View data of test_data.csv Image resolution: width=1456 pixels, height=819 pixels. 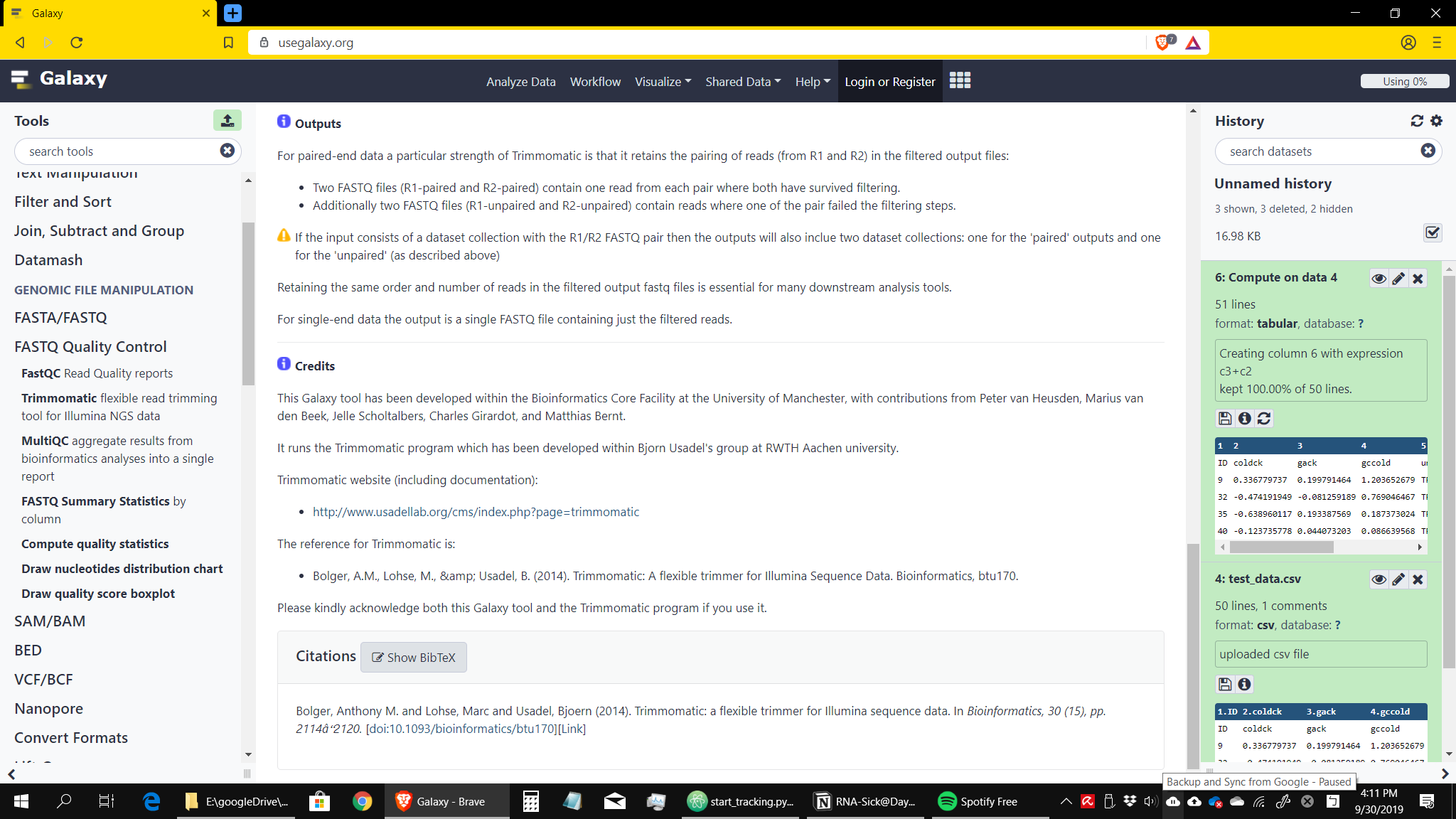[x=1379, y=579]
